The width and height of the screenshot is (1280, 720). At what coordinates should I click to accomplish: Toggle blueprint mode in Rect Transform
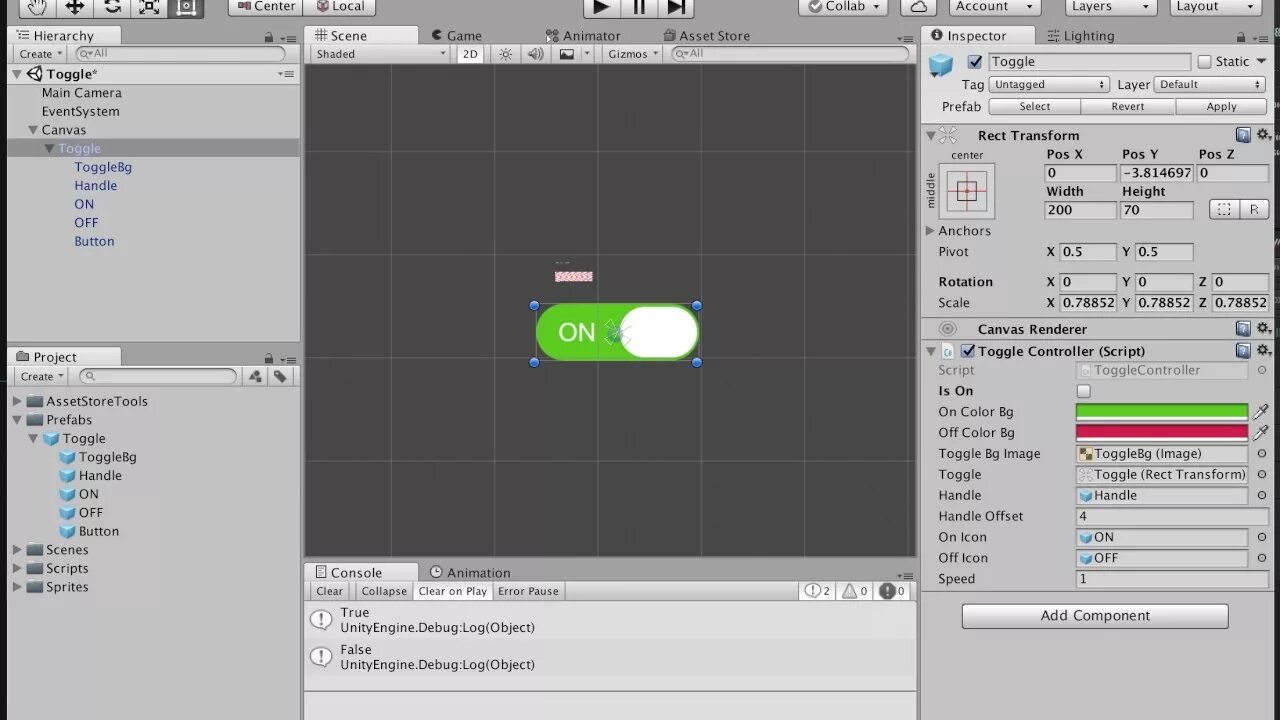tap(1224, 209)
